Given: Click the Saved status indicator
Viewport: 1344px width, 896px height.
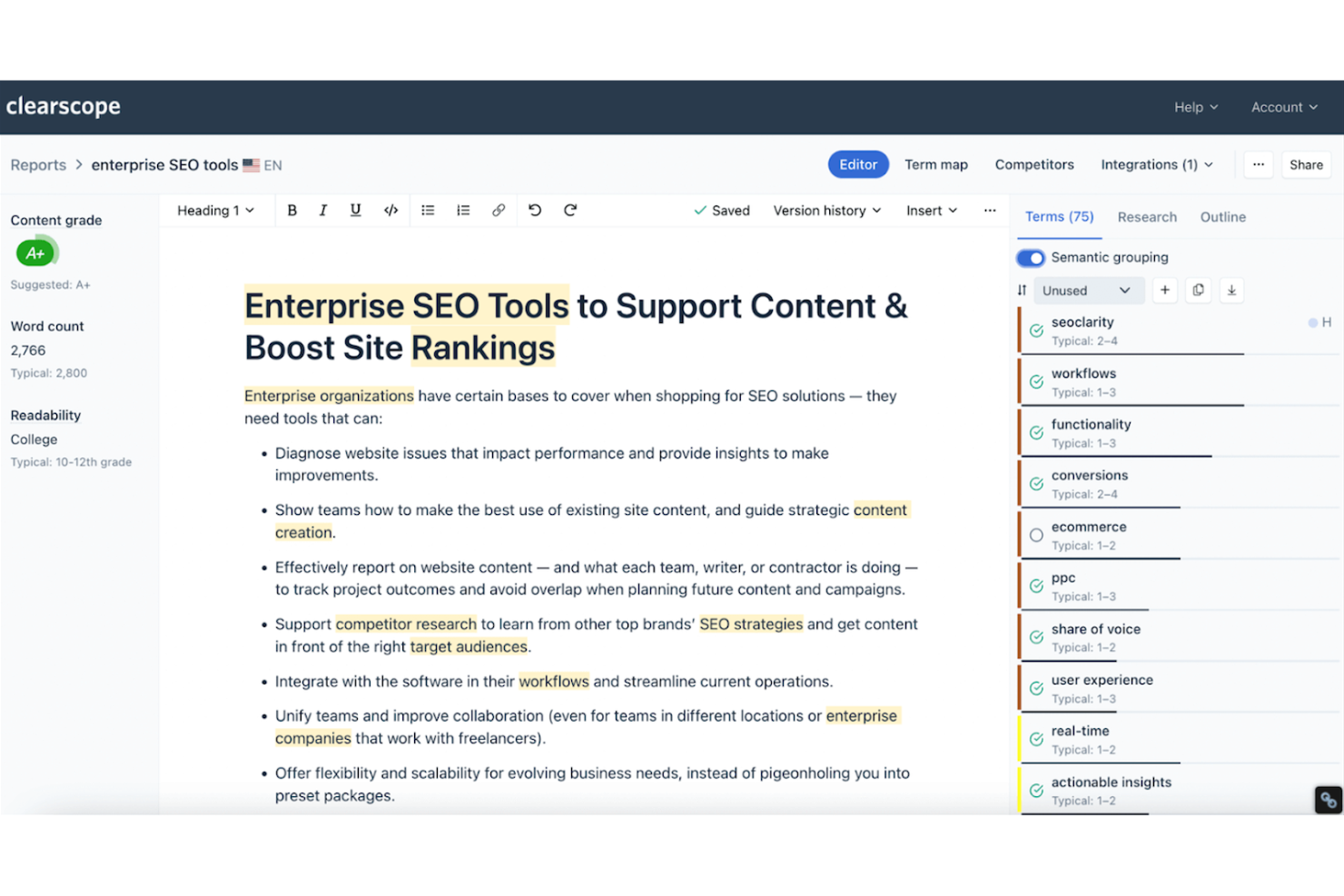Looking at the screenshot, I should (x=722, y=211).
